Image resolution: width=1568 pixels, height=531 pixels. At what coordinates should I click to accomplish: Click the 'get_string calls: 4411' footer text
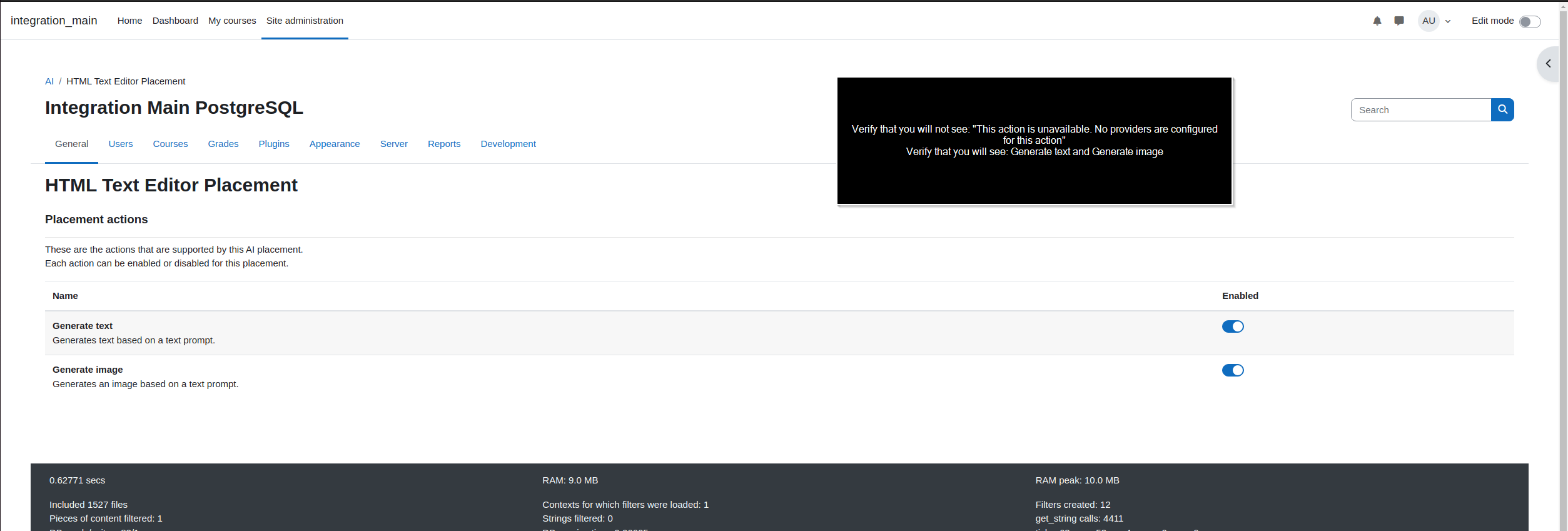(1079, 518)
